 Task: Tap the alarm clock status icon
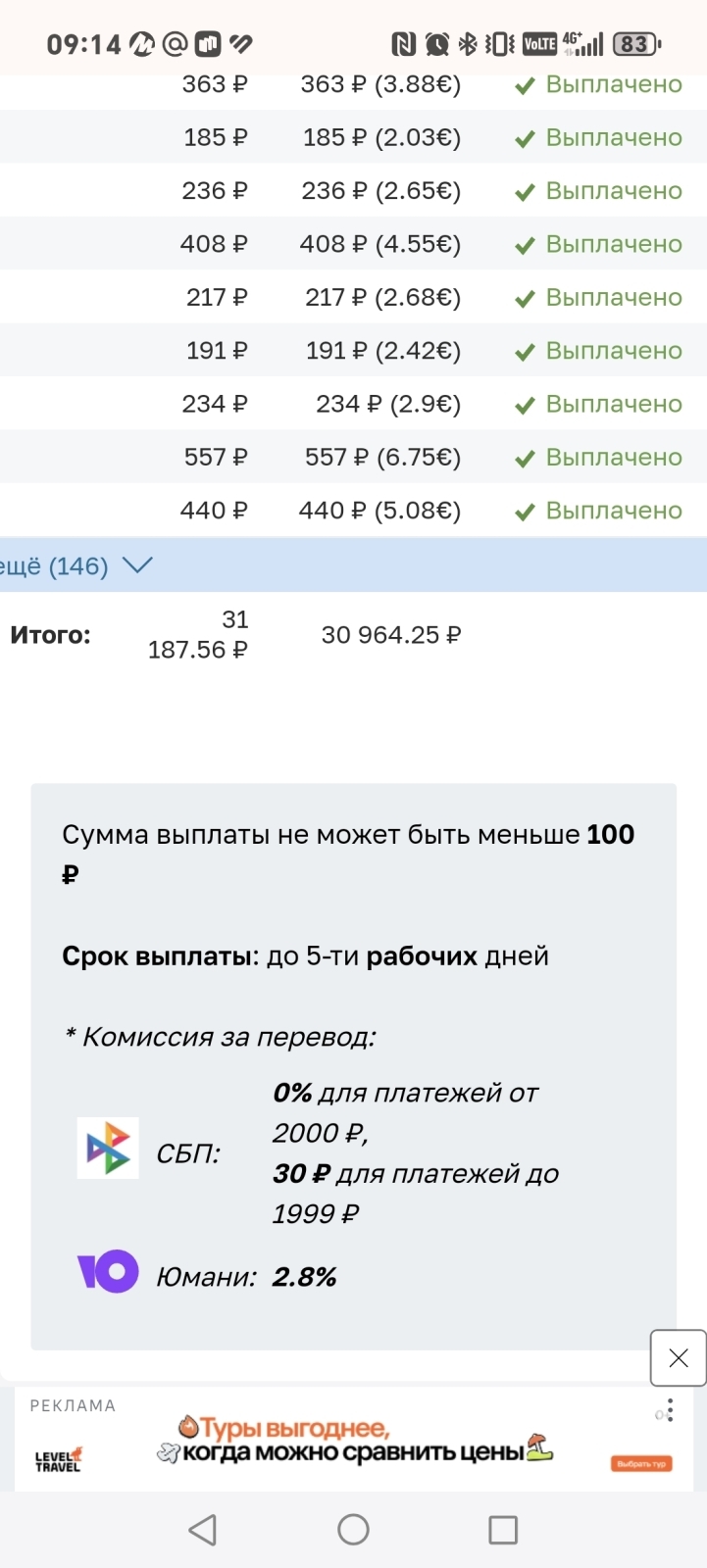[436, 43]
